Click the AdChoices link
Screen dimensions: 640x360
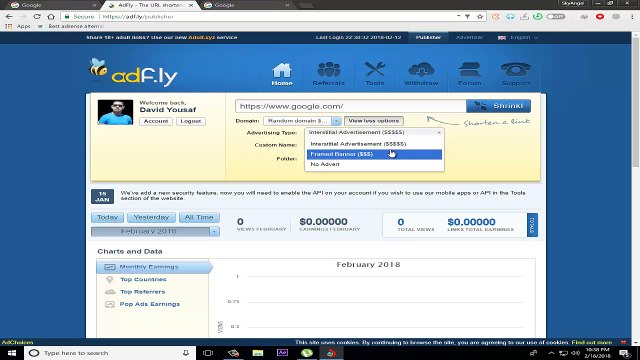(17, 342)
